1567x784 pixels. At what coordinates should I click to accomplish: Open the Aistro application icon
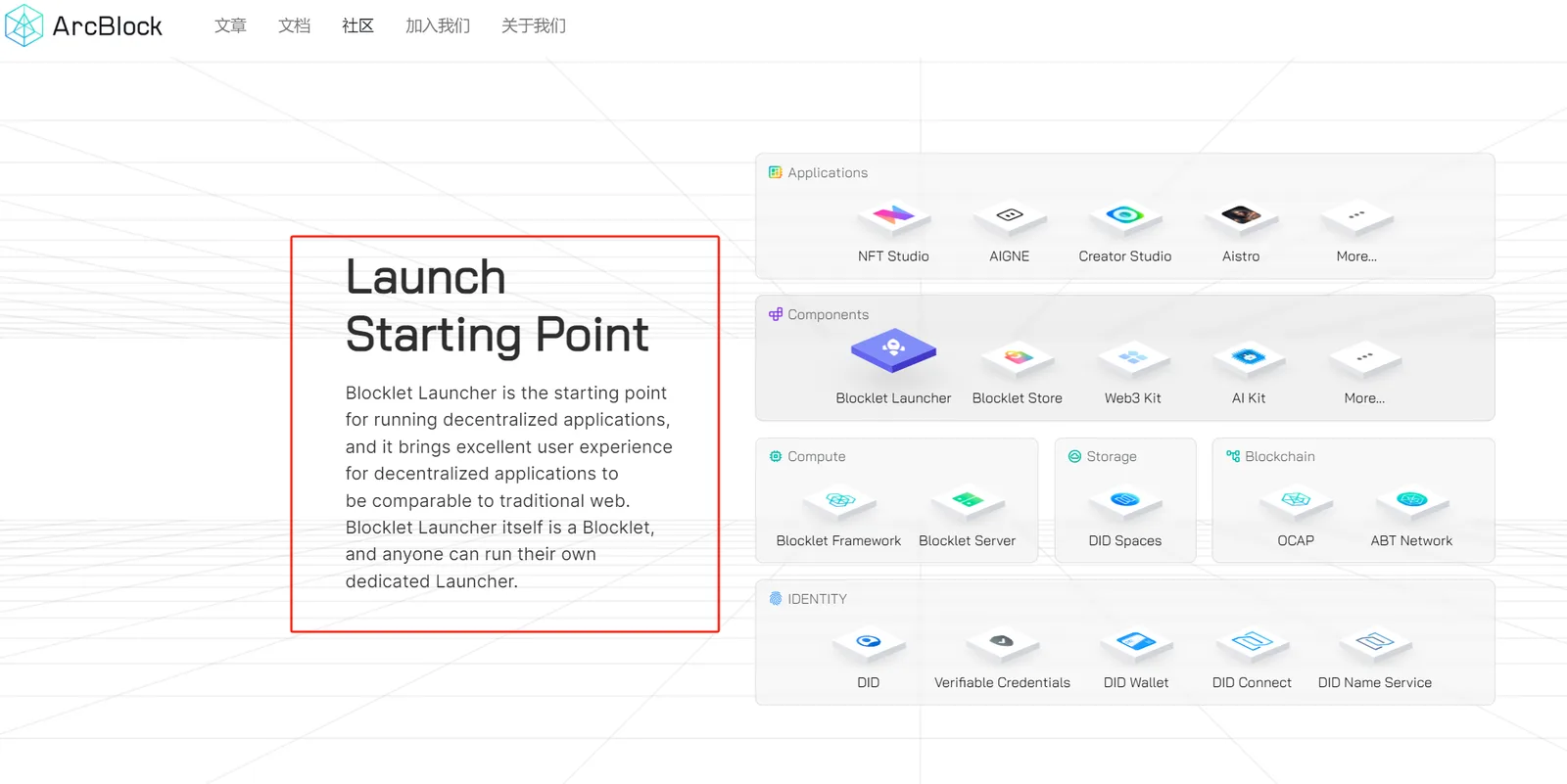(1241, 216)
